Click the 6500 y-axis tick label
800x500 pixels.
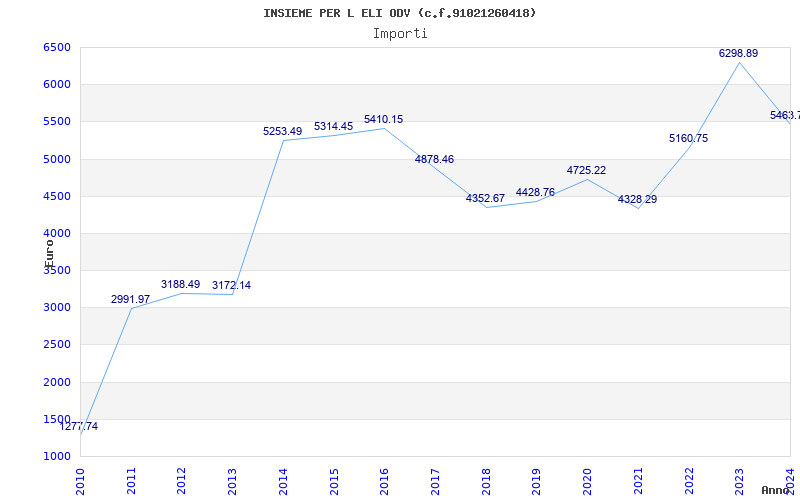click(57, 47)
